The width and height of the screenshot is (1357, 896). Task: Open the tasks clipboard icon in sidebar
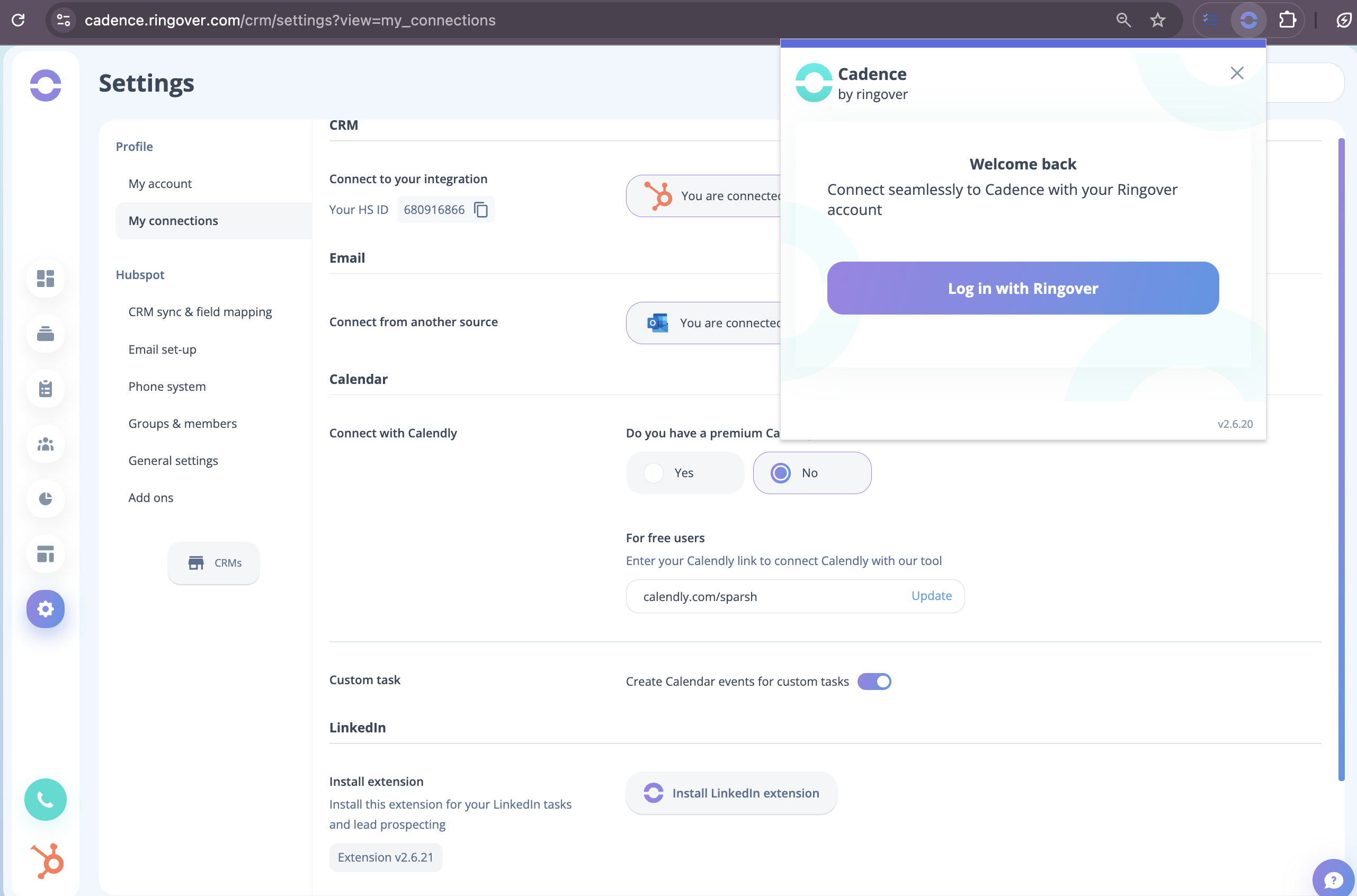coord(45,389)
